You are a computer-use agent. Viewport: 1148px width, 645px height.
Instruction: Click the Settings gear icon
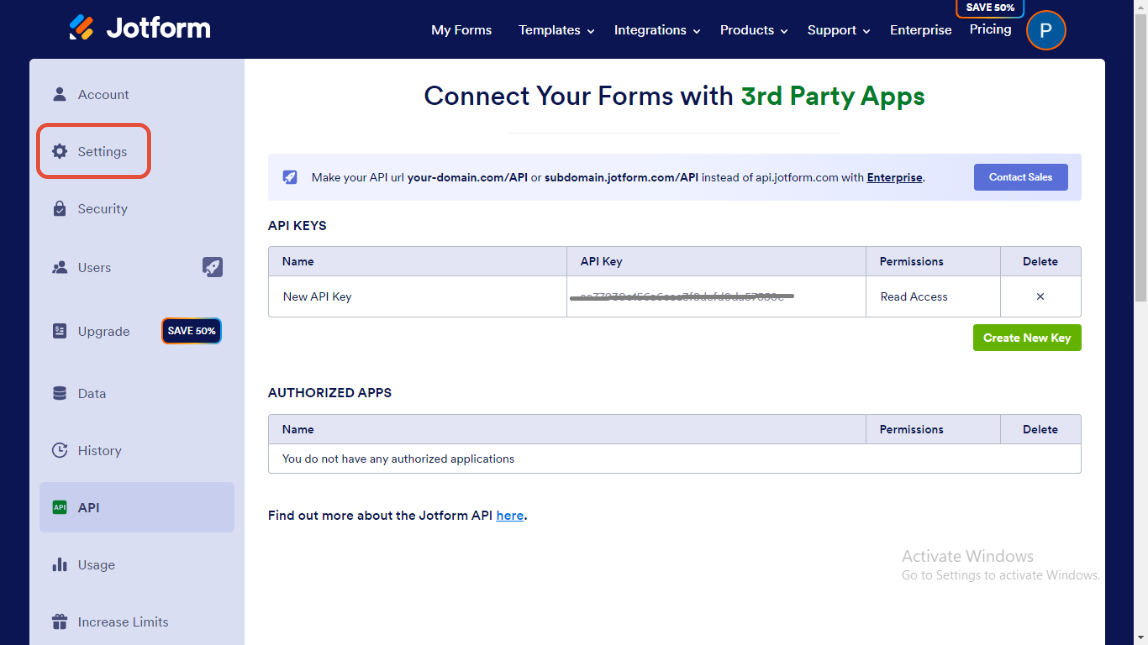coord(60,152)
